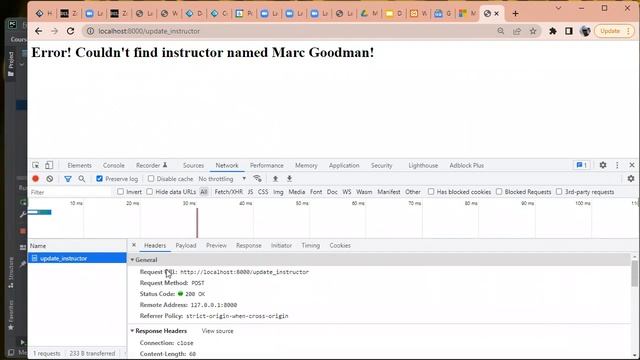Check Blocked Requests
This screenshot has height=360, width=640.
coord(499,191)
